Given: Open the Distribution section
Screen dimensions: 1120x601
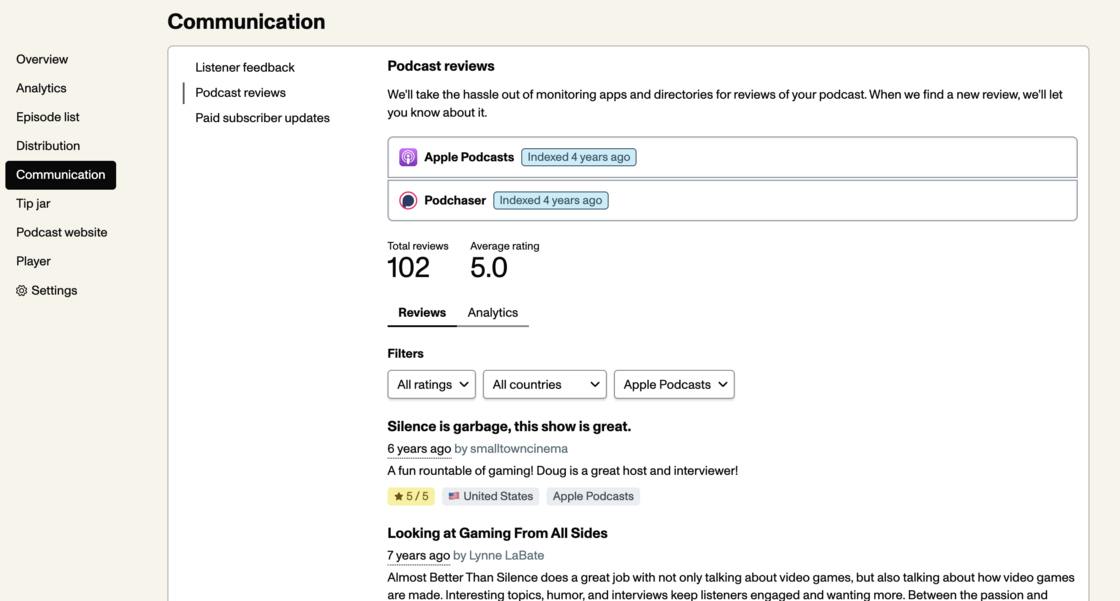Looking at the screenshot, I should (48, 146).
